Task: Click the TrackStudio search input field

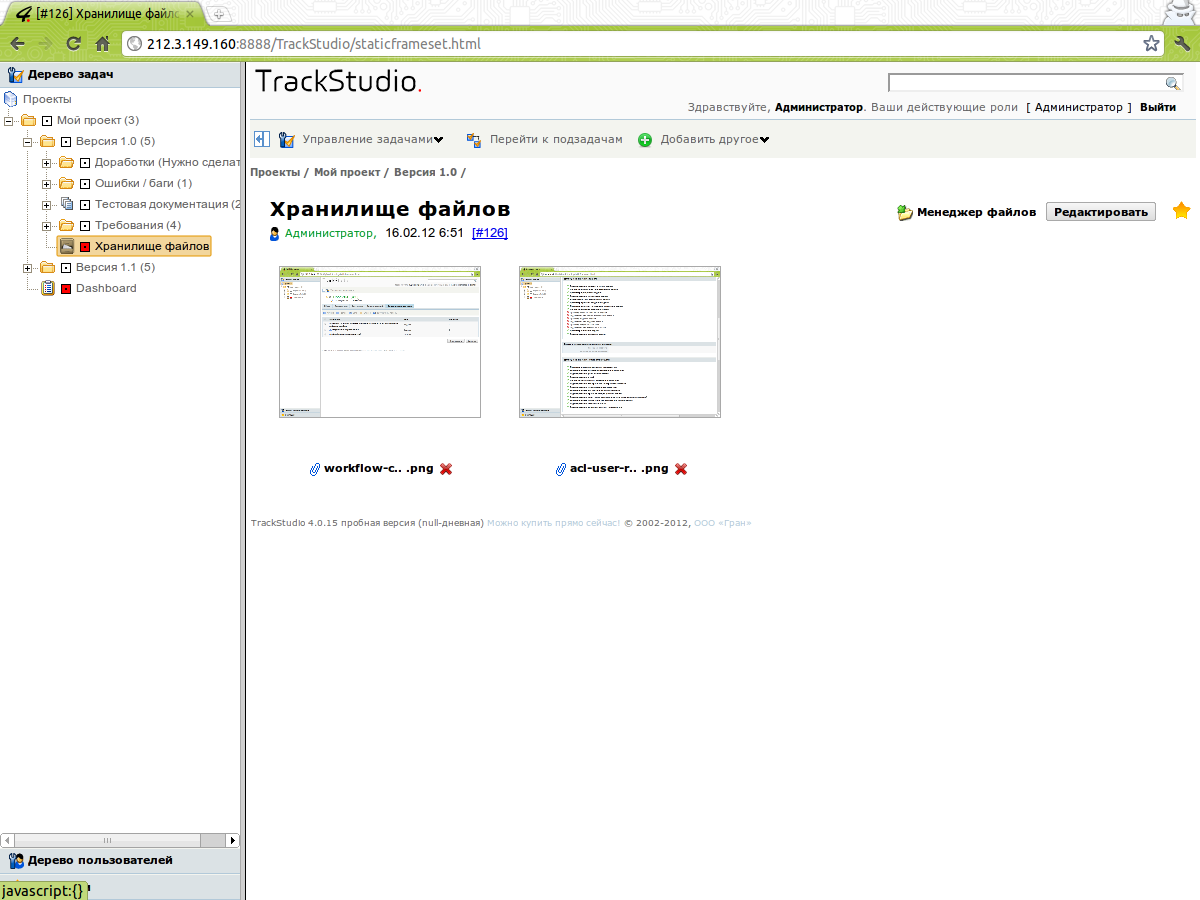Action: [x=1027, y=83]
